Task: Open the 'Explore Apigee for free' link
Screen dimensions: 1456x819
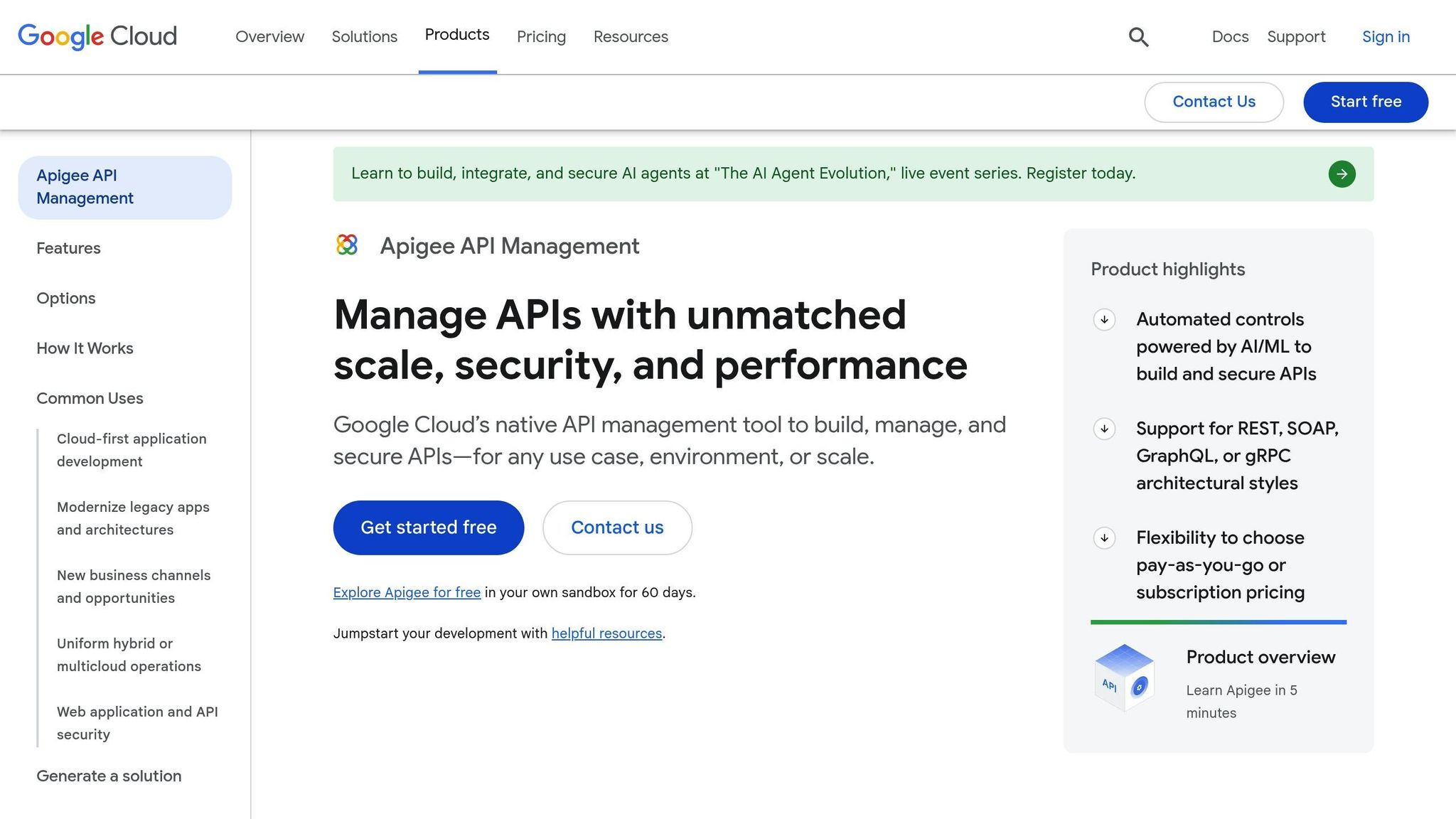Action: coord(406,592)
